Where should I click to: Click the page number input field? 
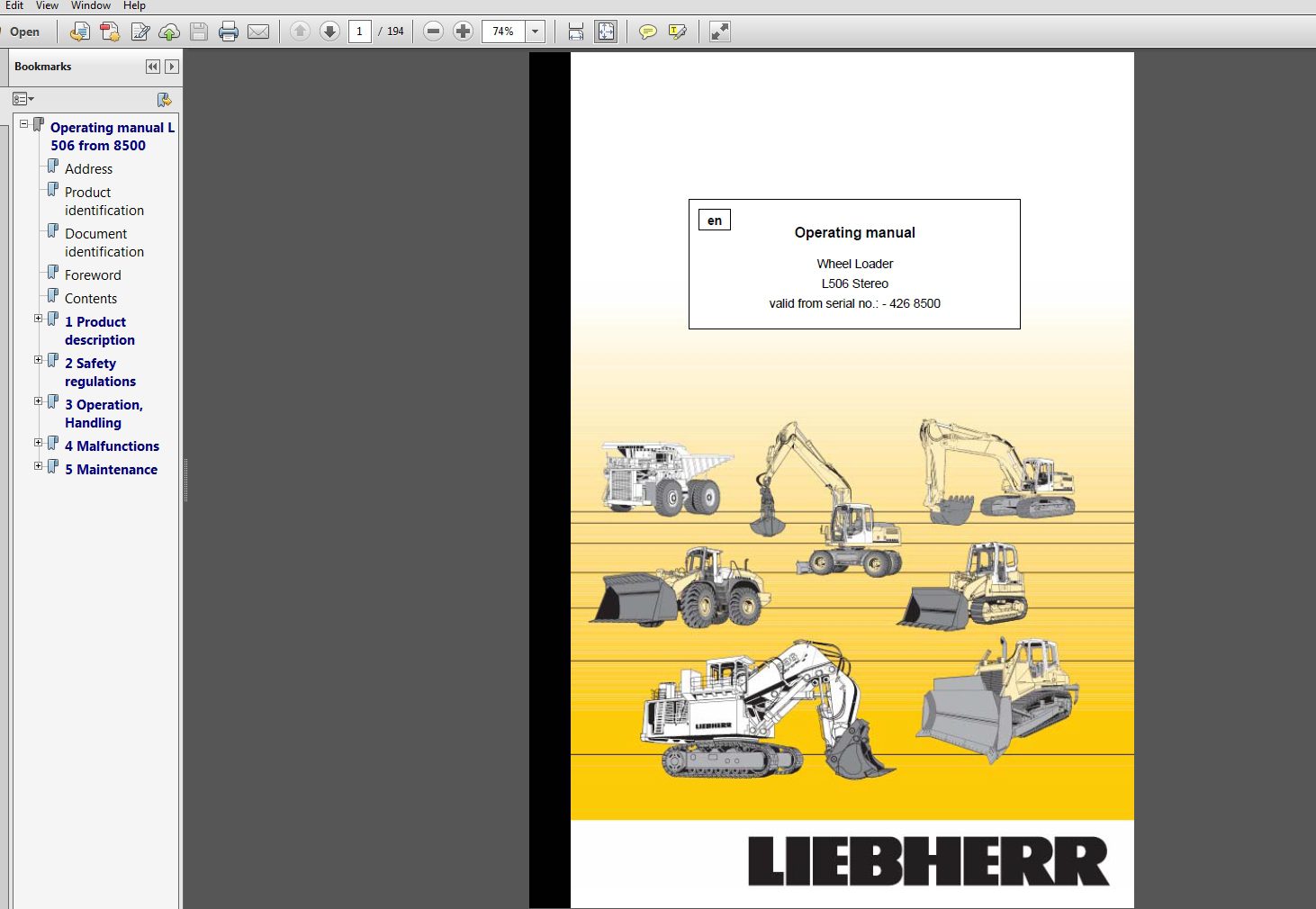[359, 31]
